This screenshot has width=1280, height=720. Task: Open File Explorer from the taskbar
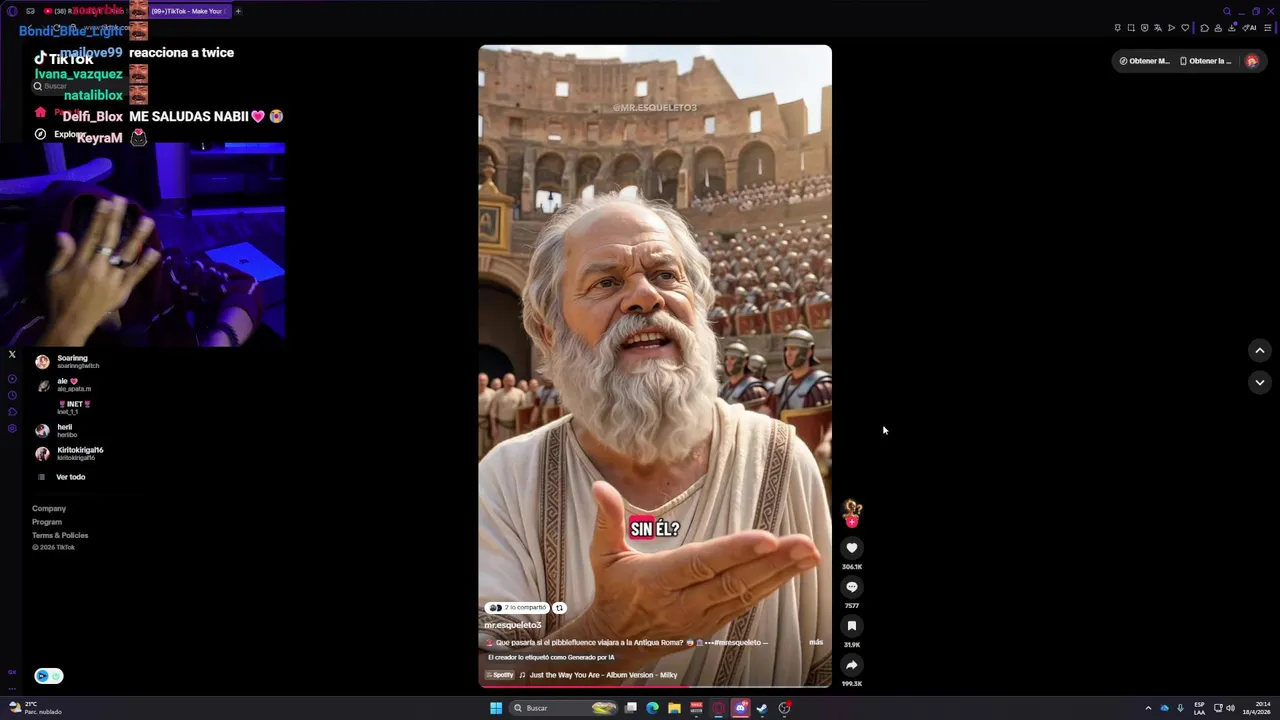pyautogui.click(x=674, y=708)
